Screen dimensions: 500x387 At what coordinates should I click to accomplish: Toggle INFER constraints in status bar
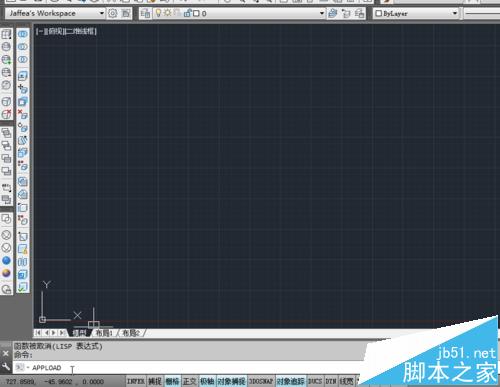tap(136, 381)
